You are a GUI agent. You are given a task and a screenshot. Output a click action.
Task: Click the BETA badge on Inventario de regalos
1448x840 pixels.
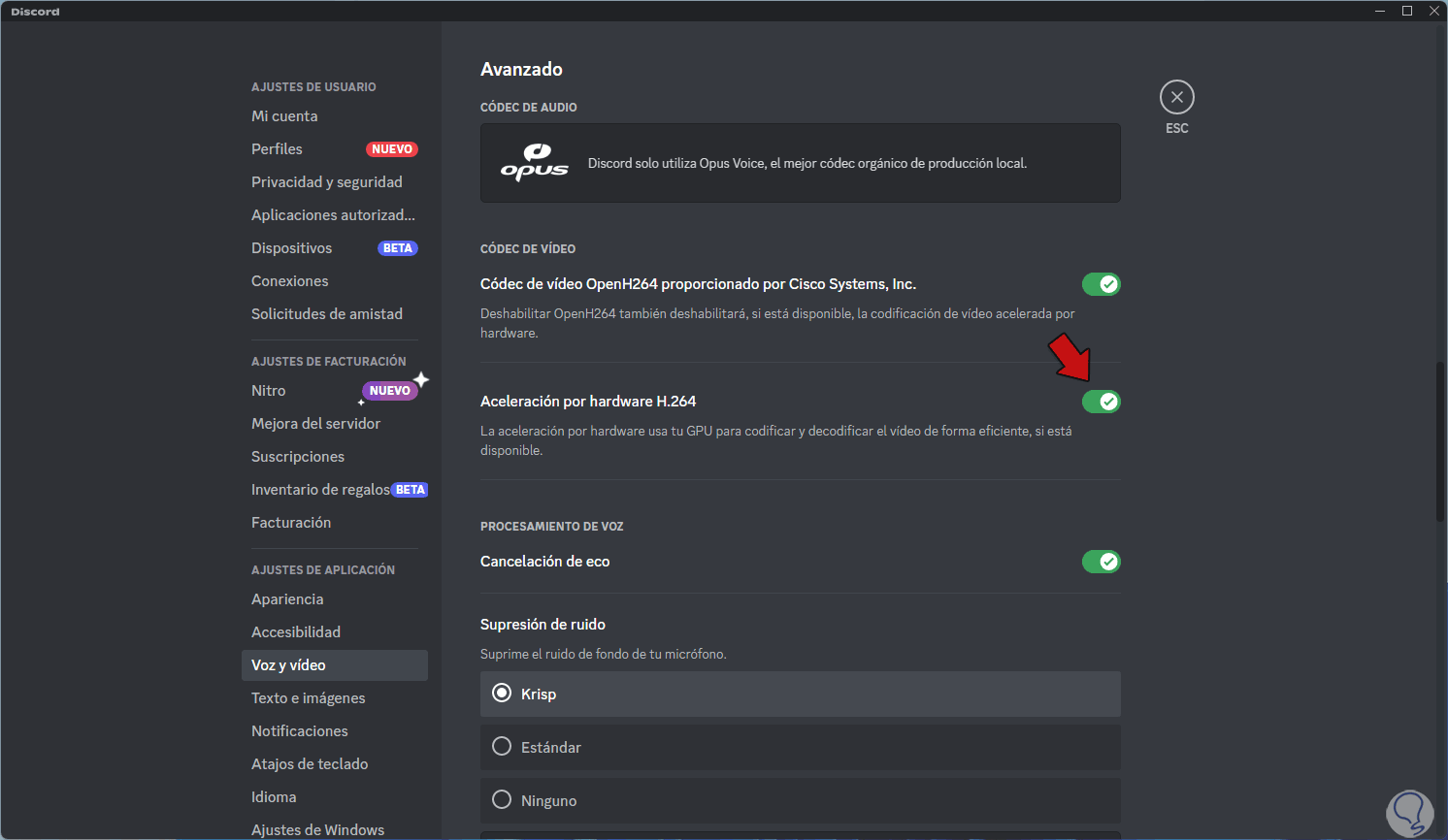410,490
